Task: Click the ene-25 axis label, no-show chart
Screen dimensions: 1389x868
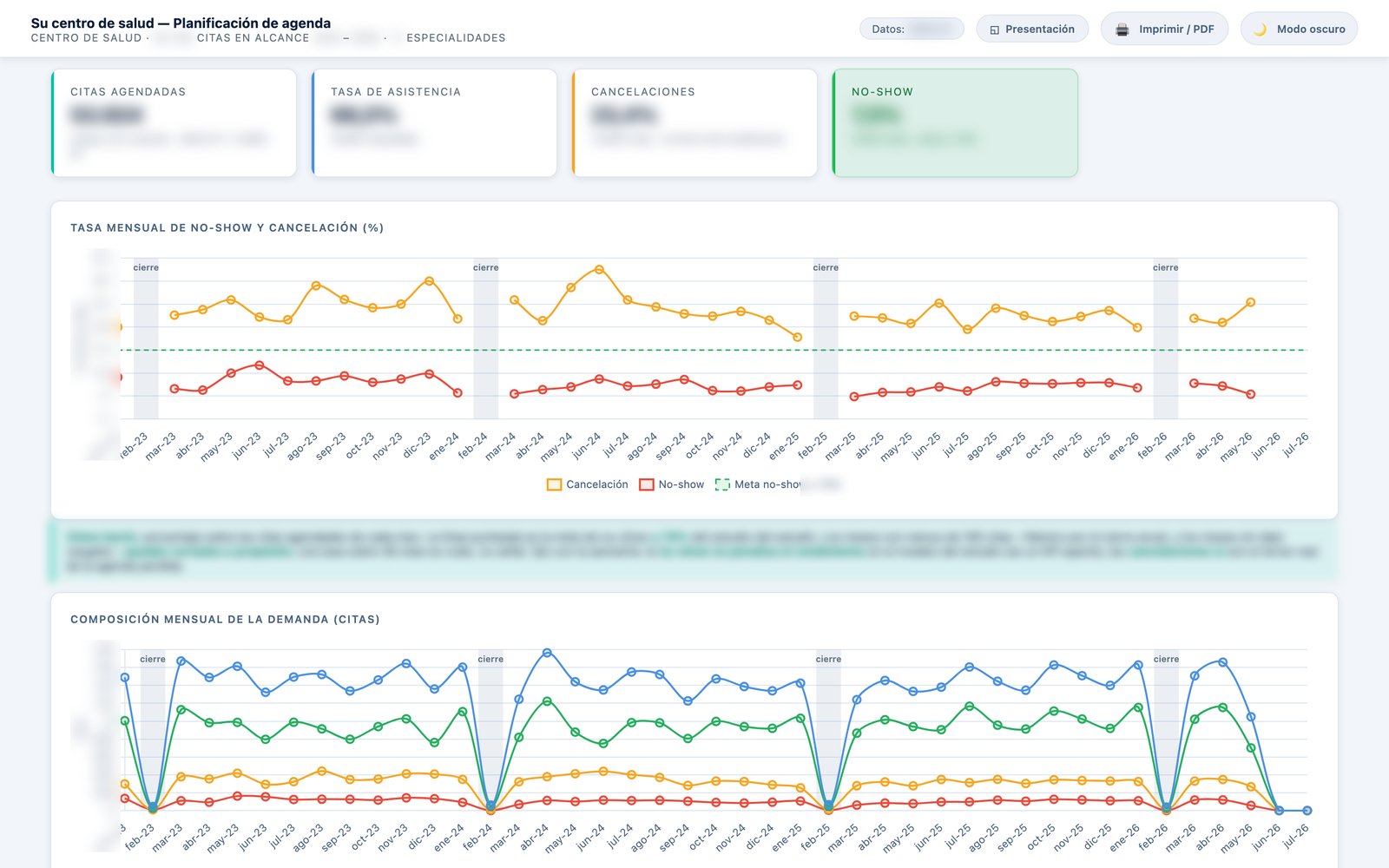Action: point(785,445)
